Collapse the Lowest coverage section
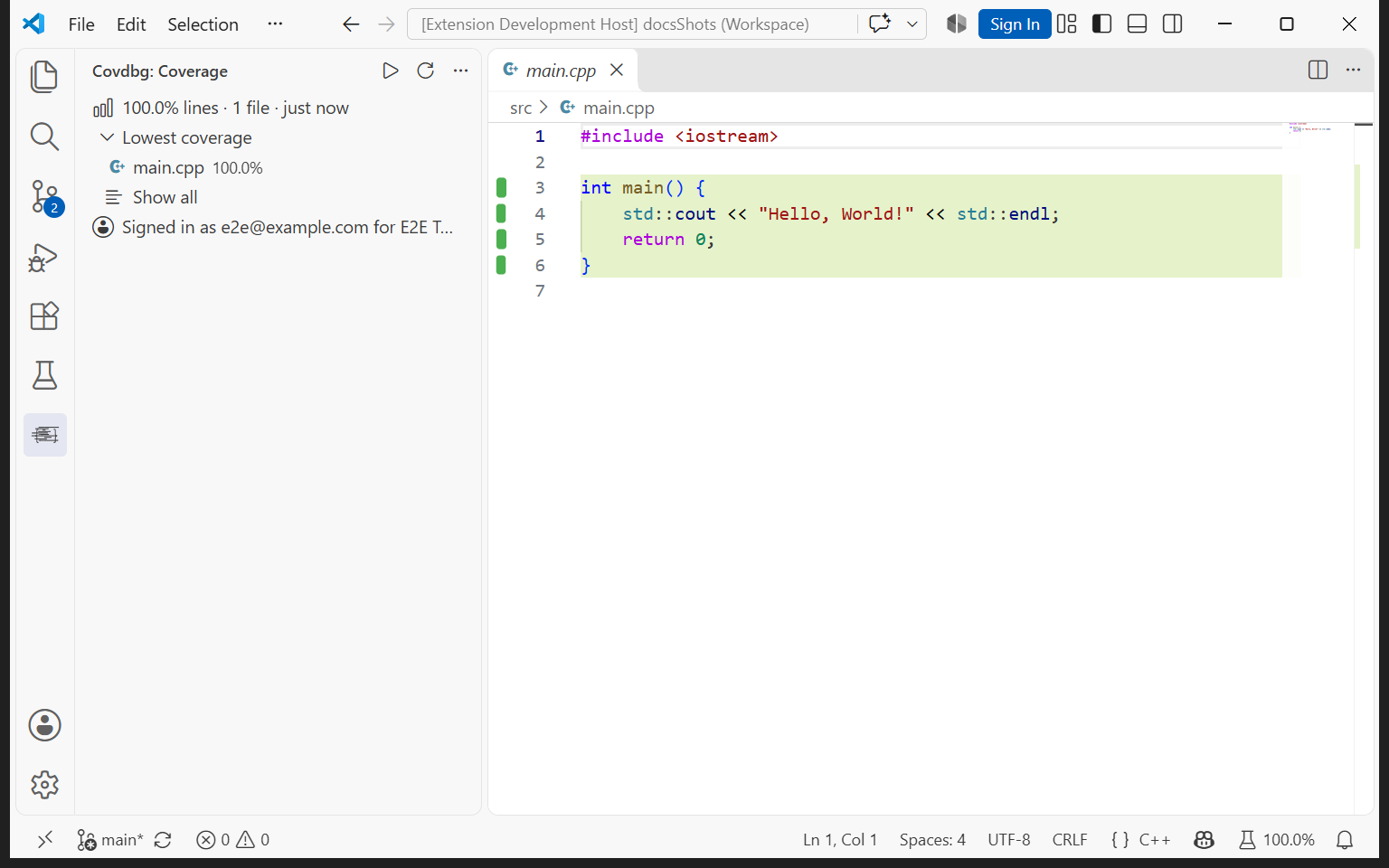This screenshot has width=1389, height=868. [x=107, y=137]
